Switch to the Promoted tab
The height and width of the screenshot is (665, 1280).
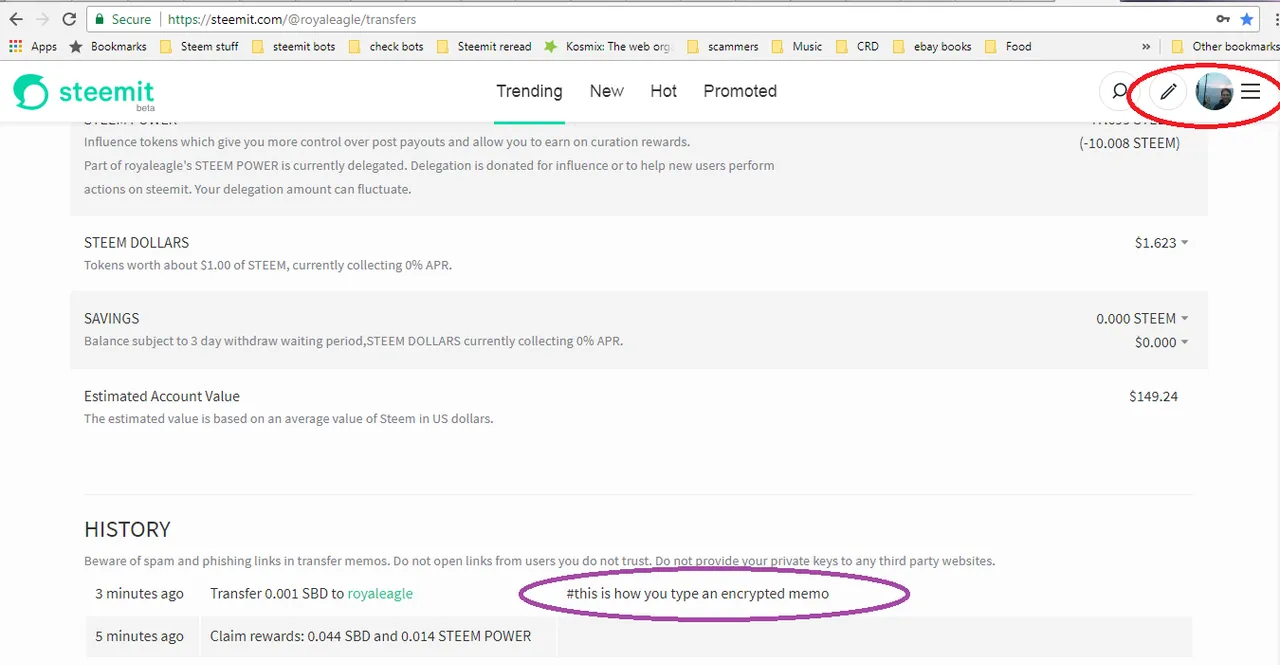click(x=740, y=91)
